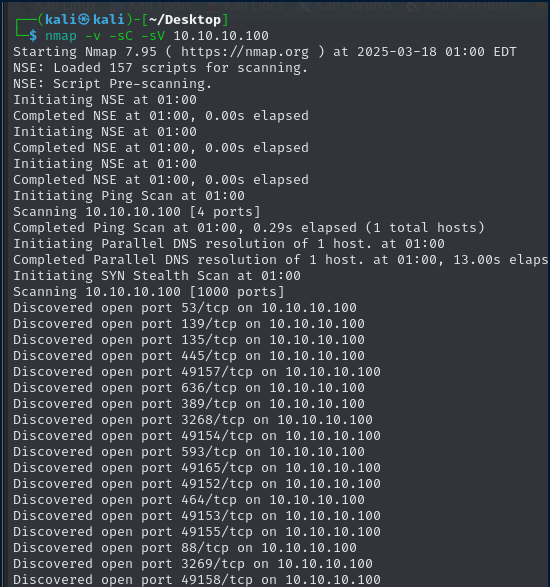Viewport: 550px width, 587px height.
Task: Click the nmap command word
Action: (61, 36)
